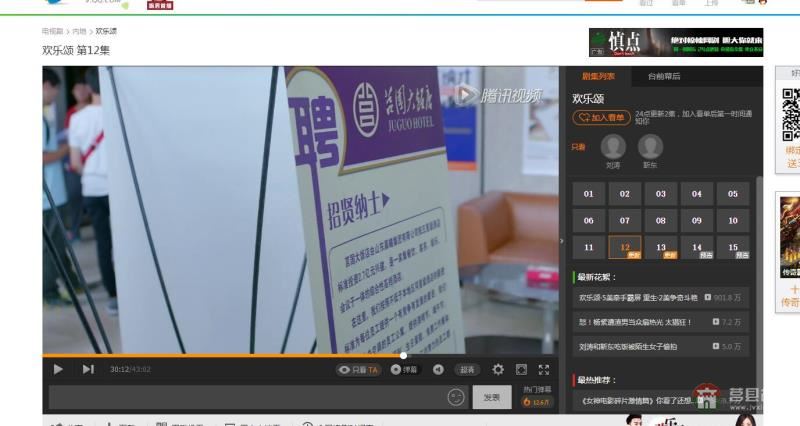This screenshot has height=426, width=800.
Task: Open the third 最新花絮 clip with 5.0万 views
Action: point(661,346)
